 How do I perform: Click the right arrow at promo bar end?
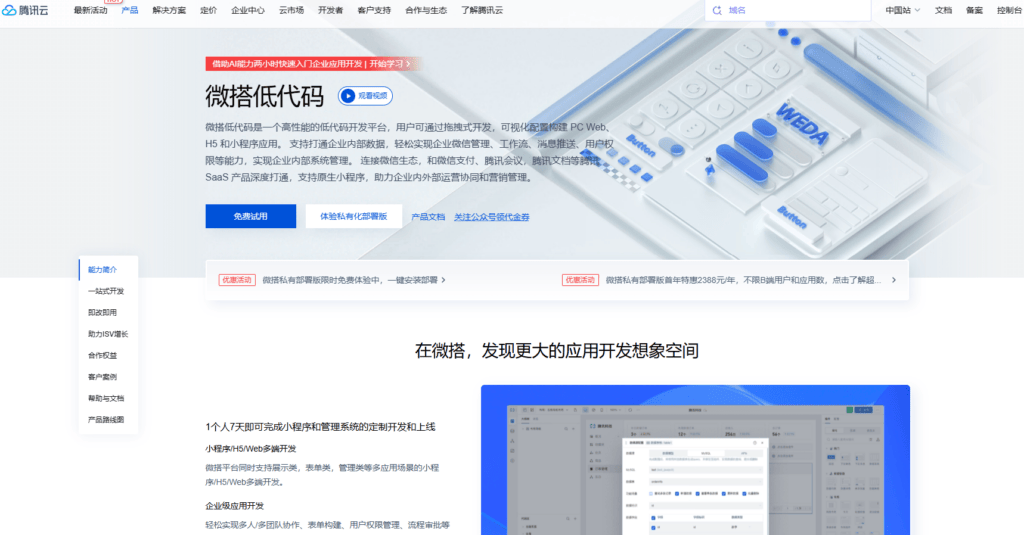point(893,280)
